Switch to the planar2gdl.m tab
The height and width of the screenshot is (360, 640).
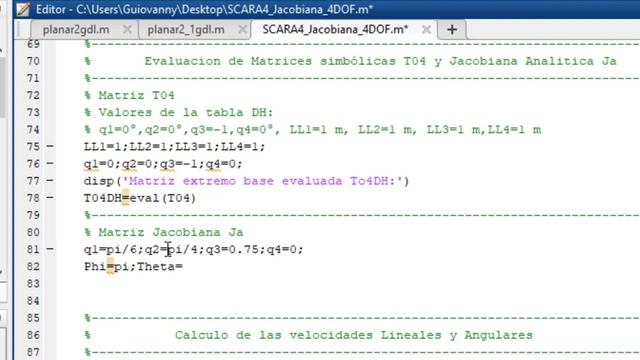pyautogui.click(x=76, y=30)
